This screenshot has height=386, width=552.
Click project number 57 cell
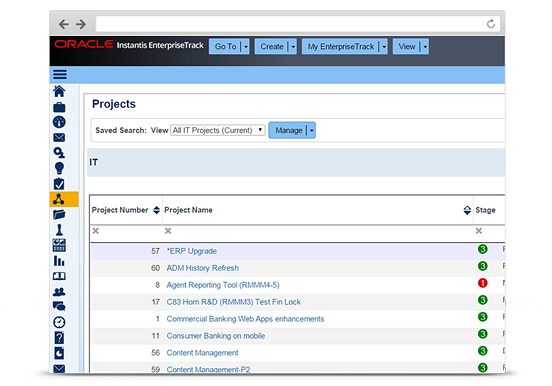pos(156,251)
